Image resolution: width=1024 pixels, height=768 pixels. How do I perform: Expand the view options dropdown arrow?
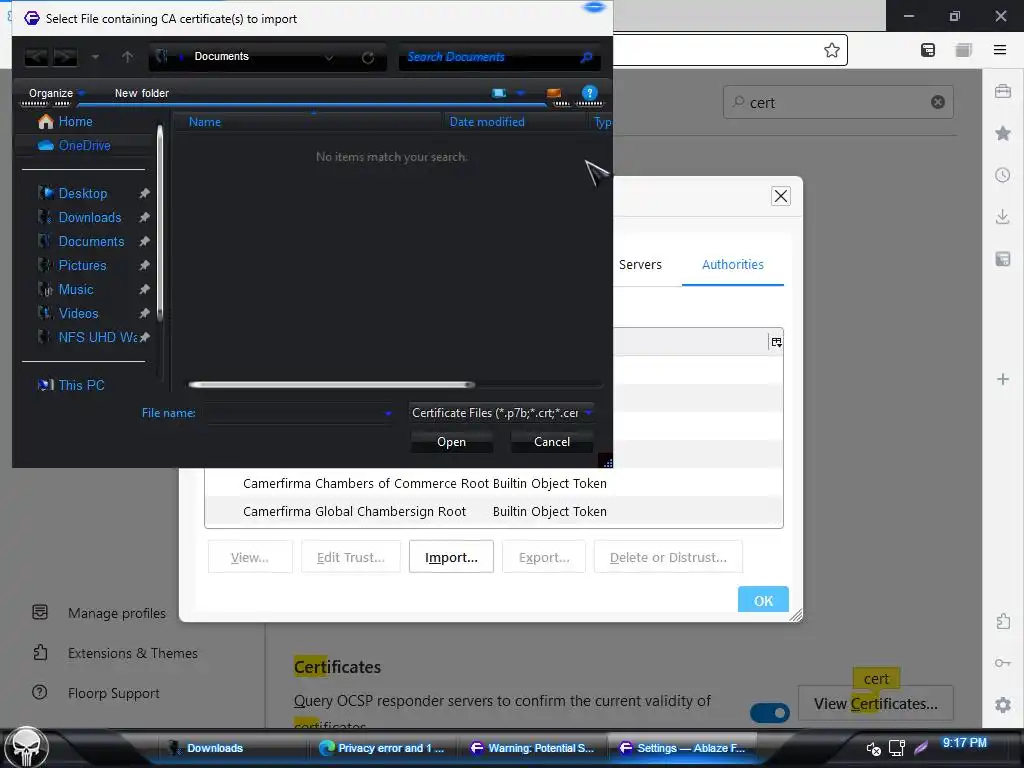pyautogui.click(x=520, y=93)
